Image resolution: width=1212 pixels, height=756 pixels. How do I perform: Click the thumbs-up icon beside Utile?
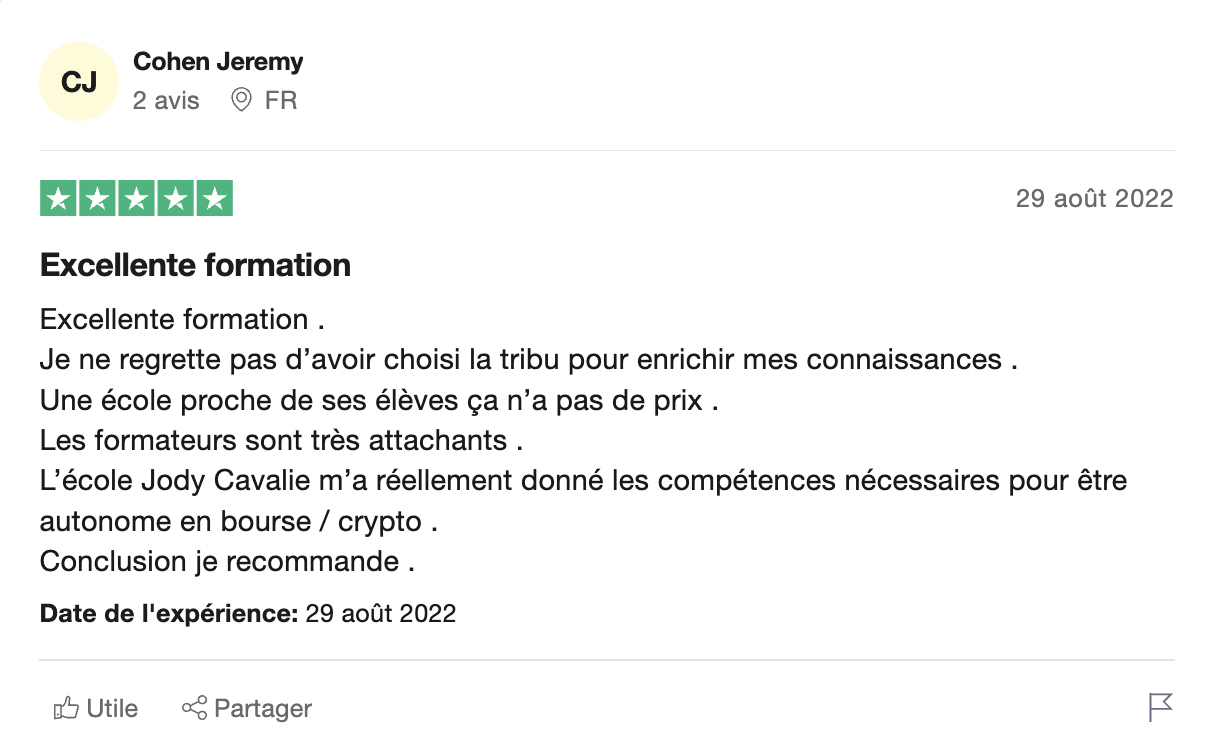coord(66,709)
